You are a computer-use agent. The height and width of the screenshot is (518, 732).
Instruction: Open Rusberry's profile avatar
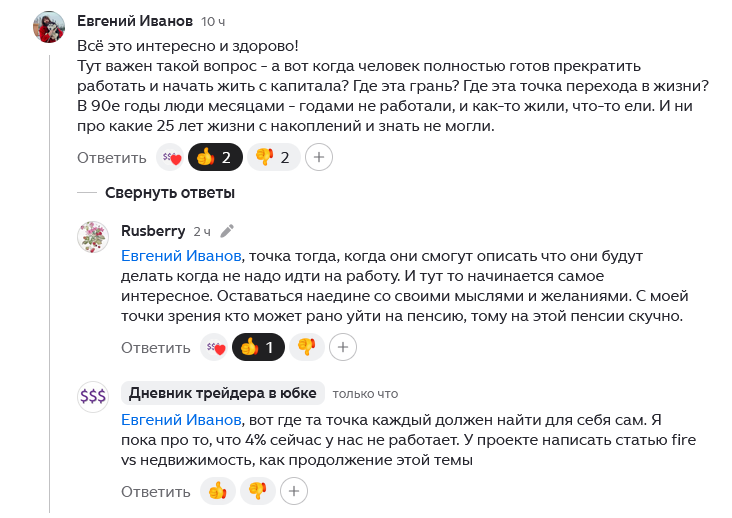tap(93, 237)
